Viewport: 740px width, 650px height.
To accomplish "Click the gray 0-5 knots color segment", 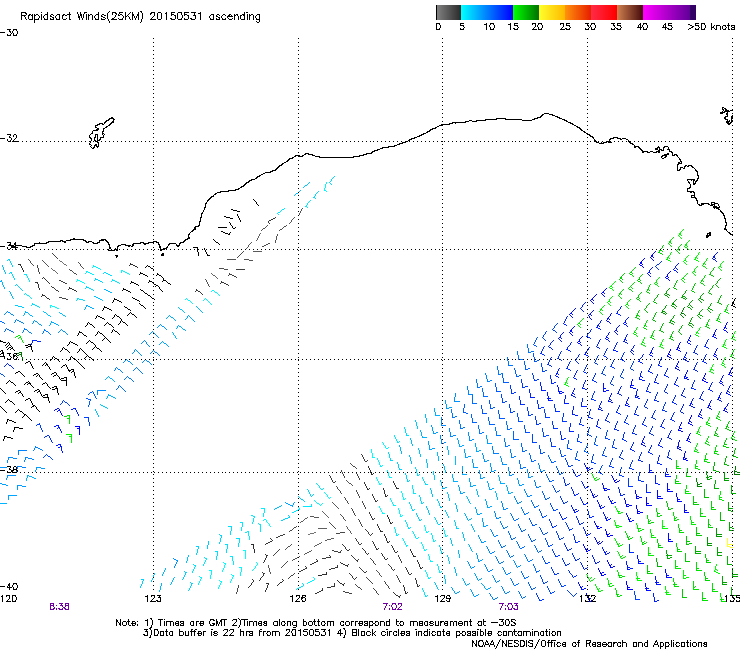I will [x=448, y=12].
